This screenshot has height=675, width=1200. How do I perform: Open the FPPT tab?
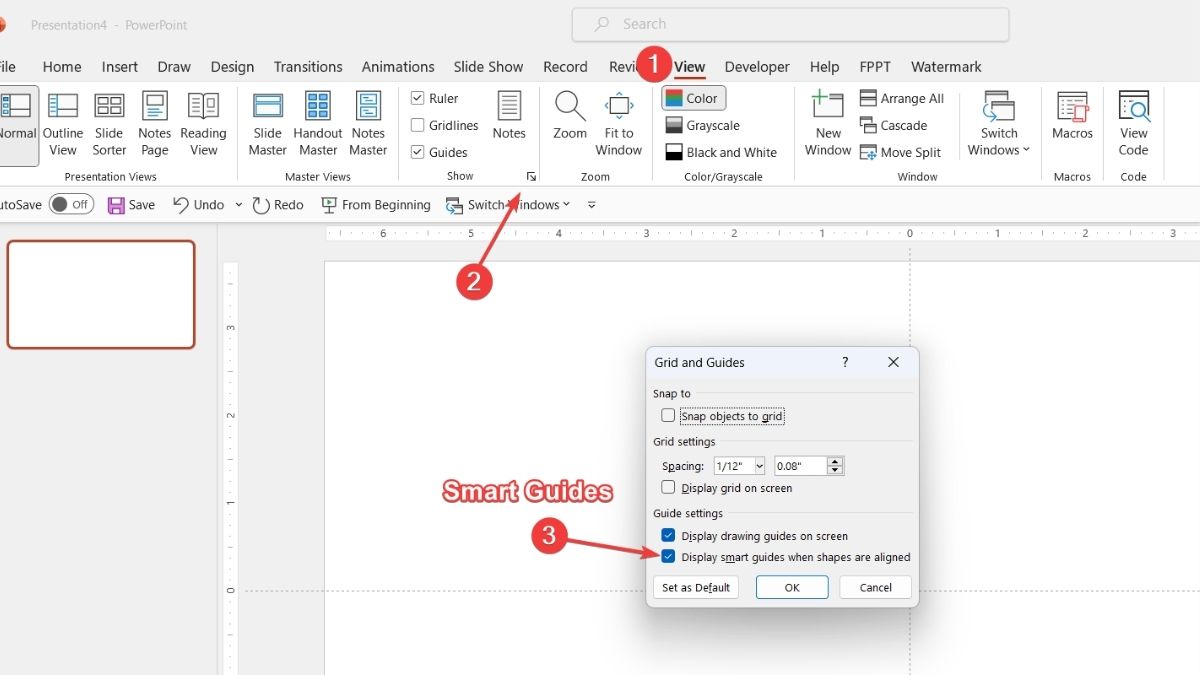(875, 67)
